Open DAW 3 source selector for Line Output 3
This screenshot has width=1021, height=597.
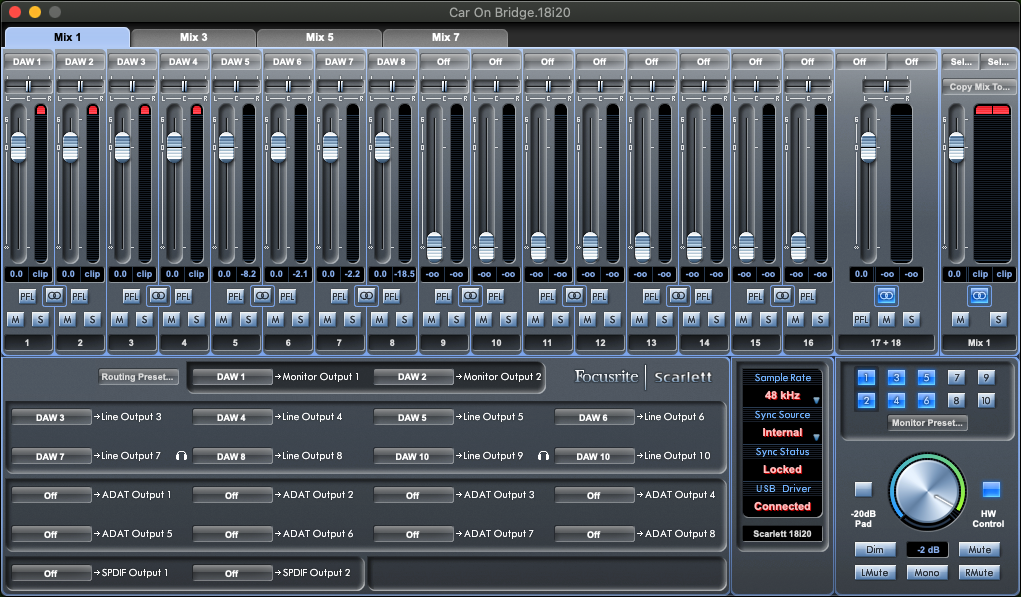point(50,417)
